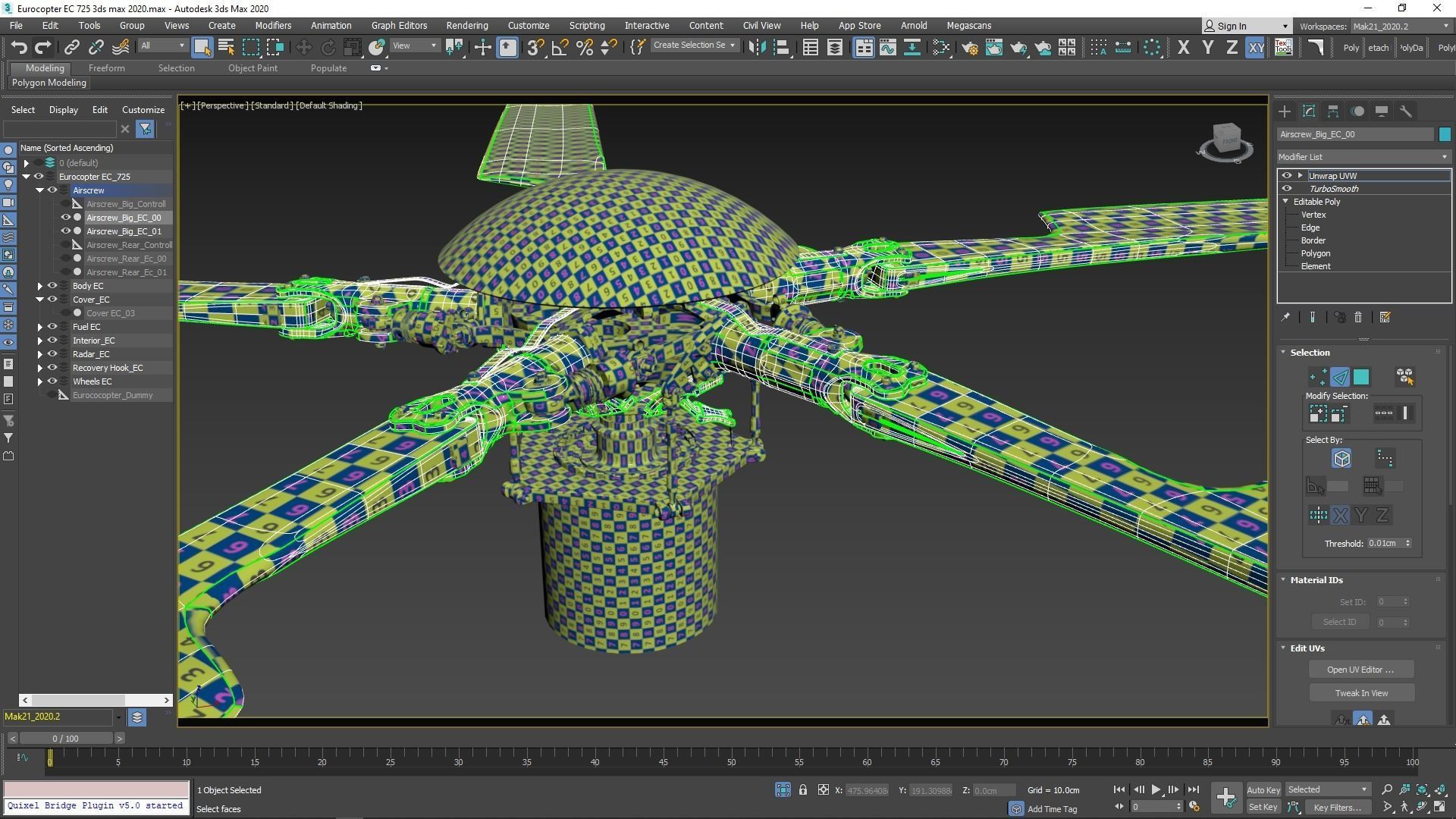Screen dimensions: 1456x819
Task: Click the object color swatch beside name
Action: tap(1445, 134)
